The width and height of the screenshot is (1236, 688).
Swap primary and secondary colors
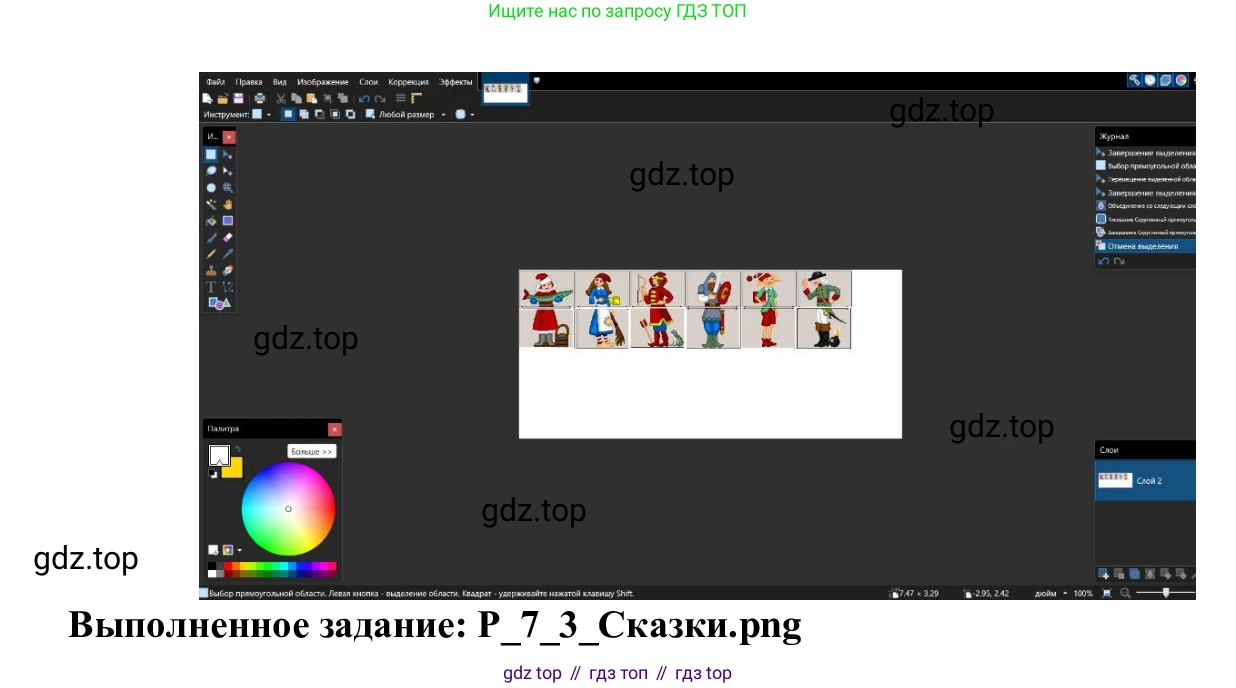237,449
